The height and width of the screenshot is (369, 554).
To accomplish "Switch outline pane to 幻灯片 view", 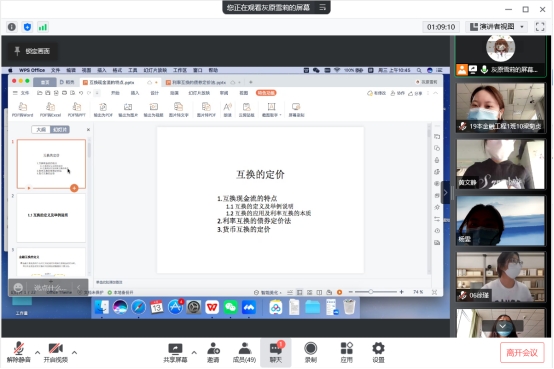I will pyautogui.click(x=60, y=130).
